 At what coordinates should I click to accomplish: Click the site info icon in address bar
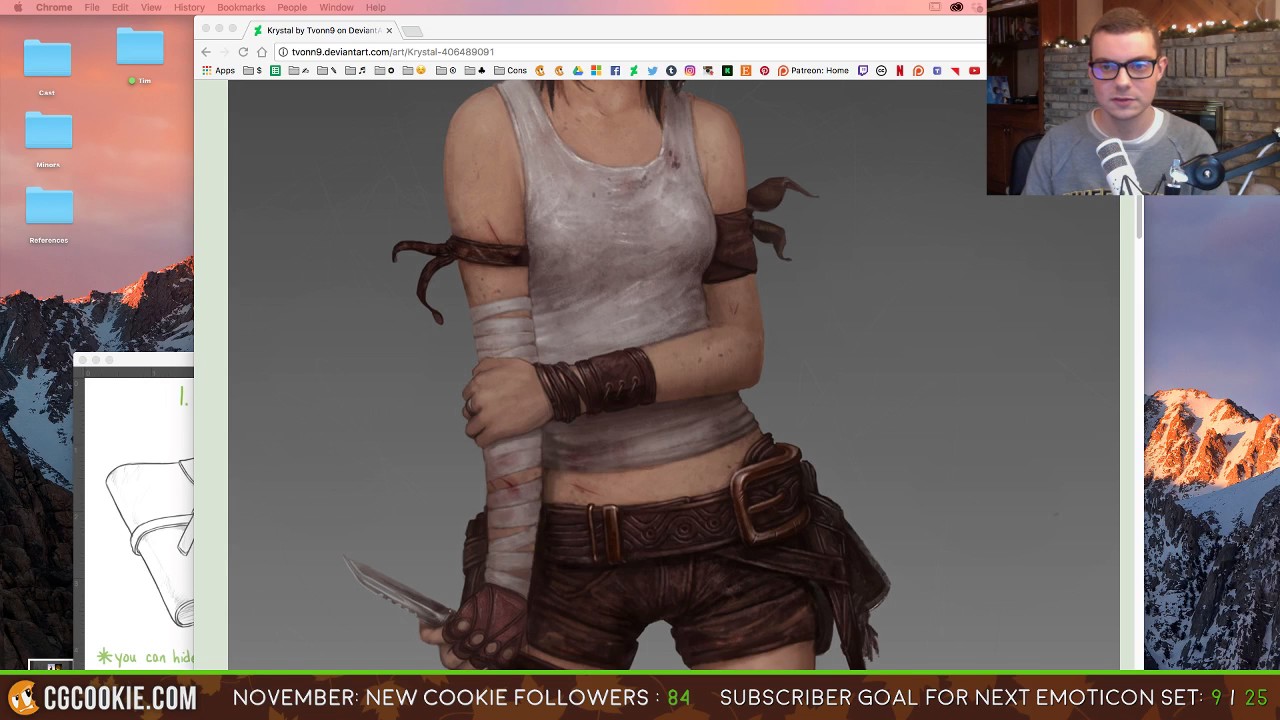tap(283, 52)
